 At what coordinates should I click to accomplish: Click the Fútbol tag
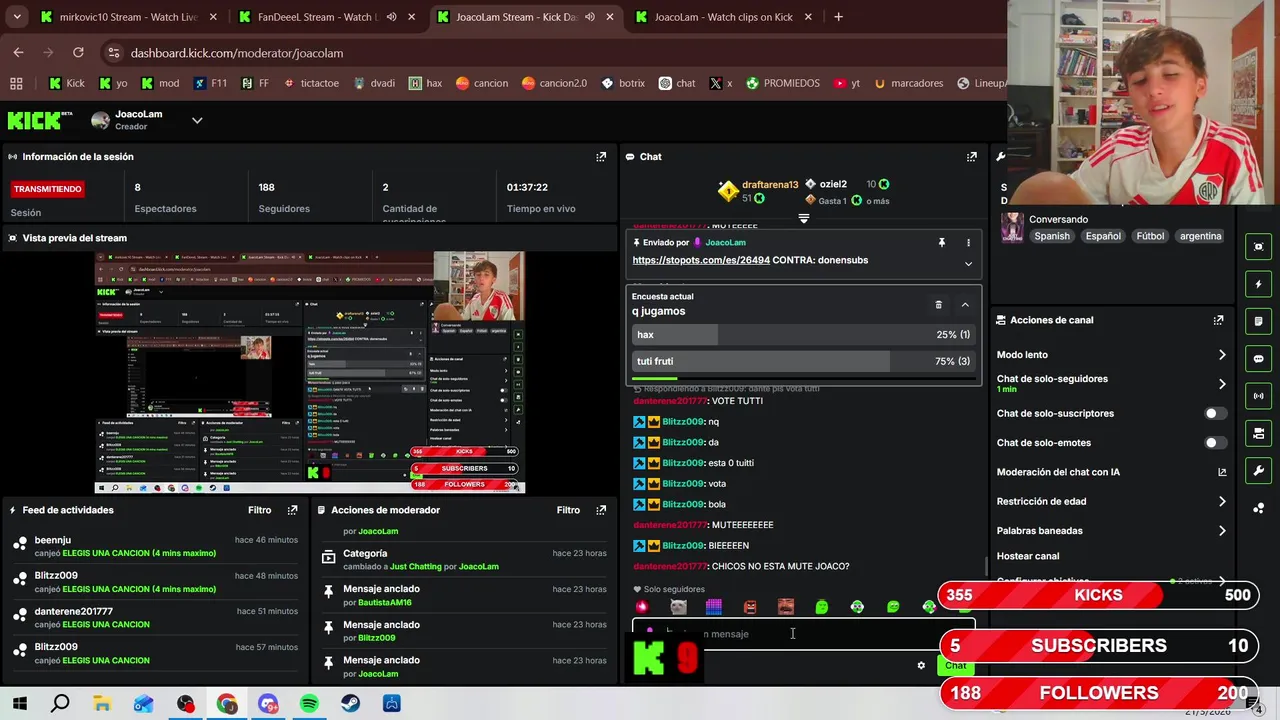1150,236
